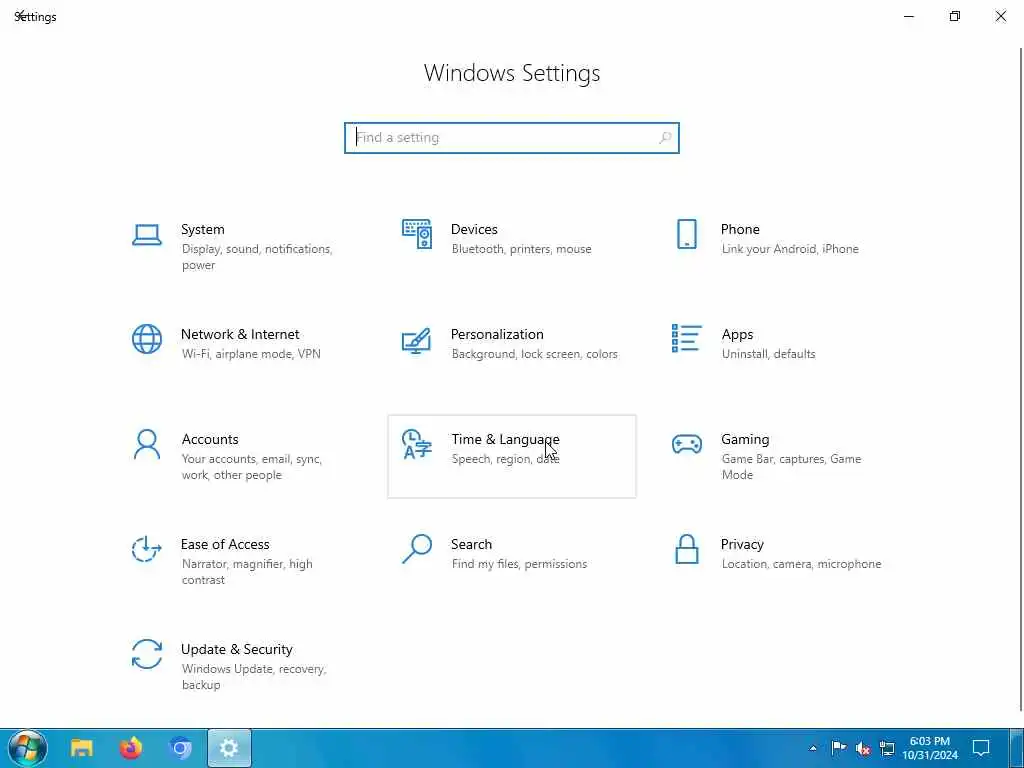This screenshot has height=768, width=1024.
Task: Open the Accounts person icon
Action: [147, 445]
